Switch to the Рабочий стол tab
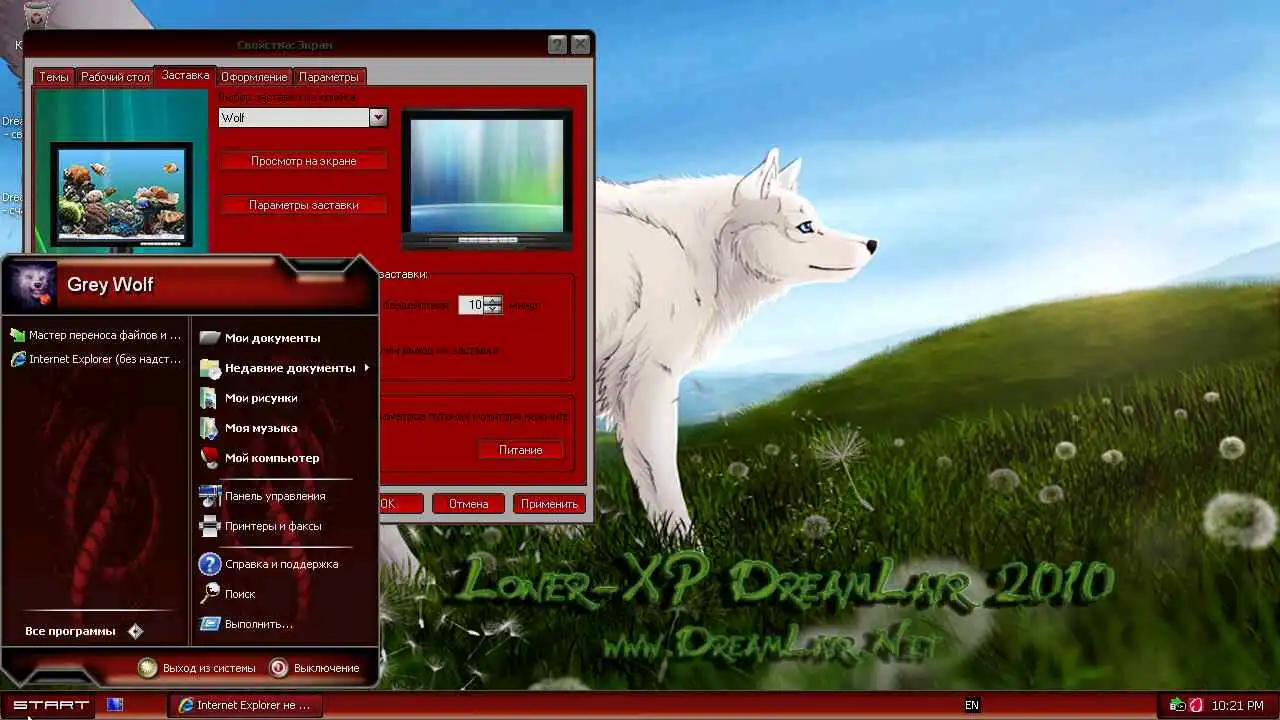This screenshot has height=720, width=1280. [115, 77]
